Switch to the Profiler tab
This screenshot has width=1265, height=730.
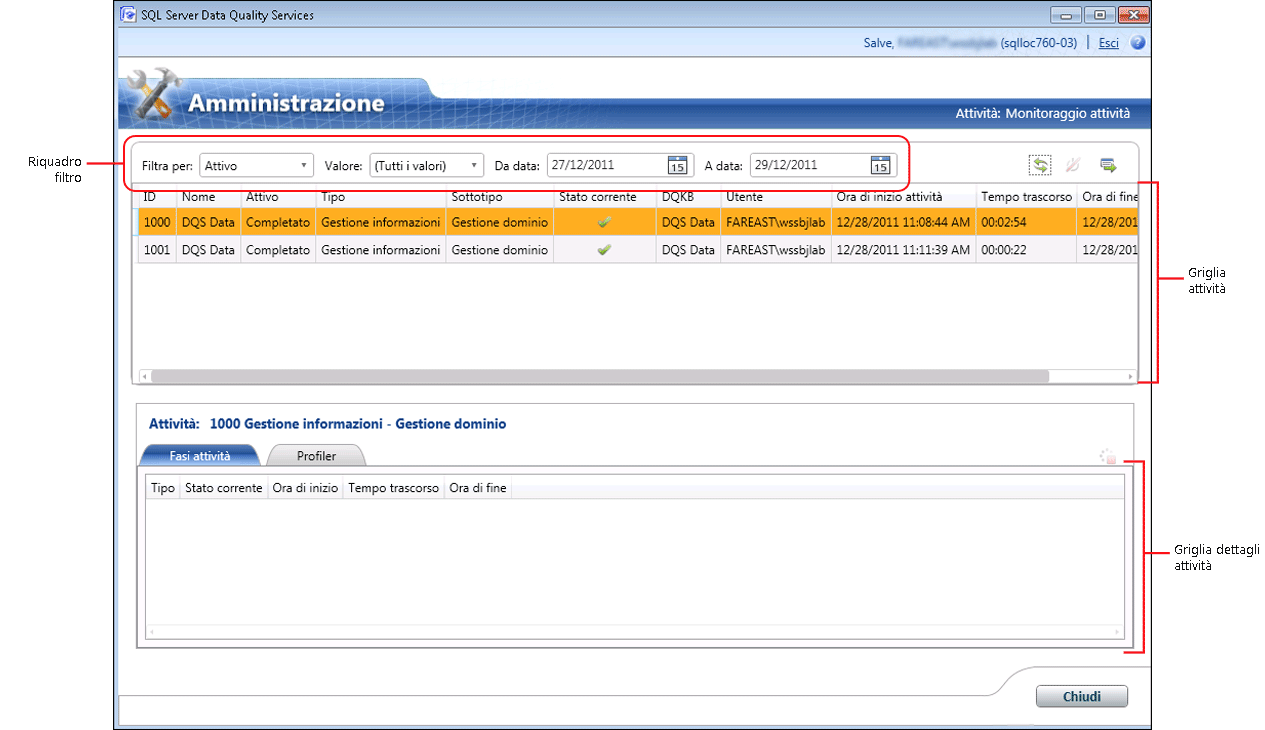coord(316,456)
